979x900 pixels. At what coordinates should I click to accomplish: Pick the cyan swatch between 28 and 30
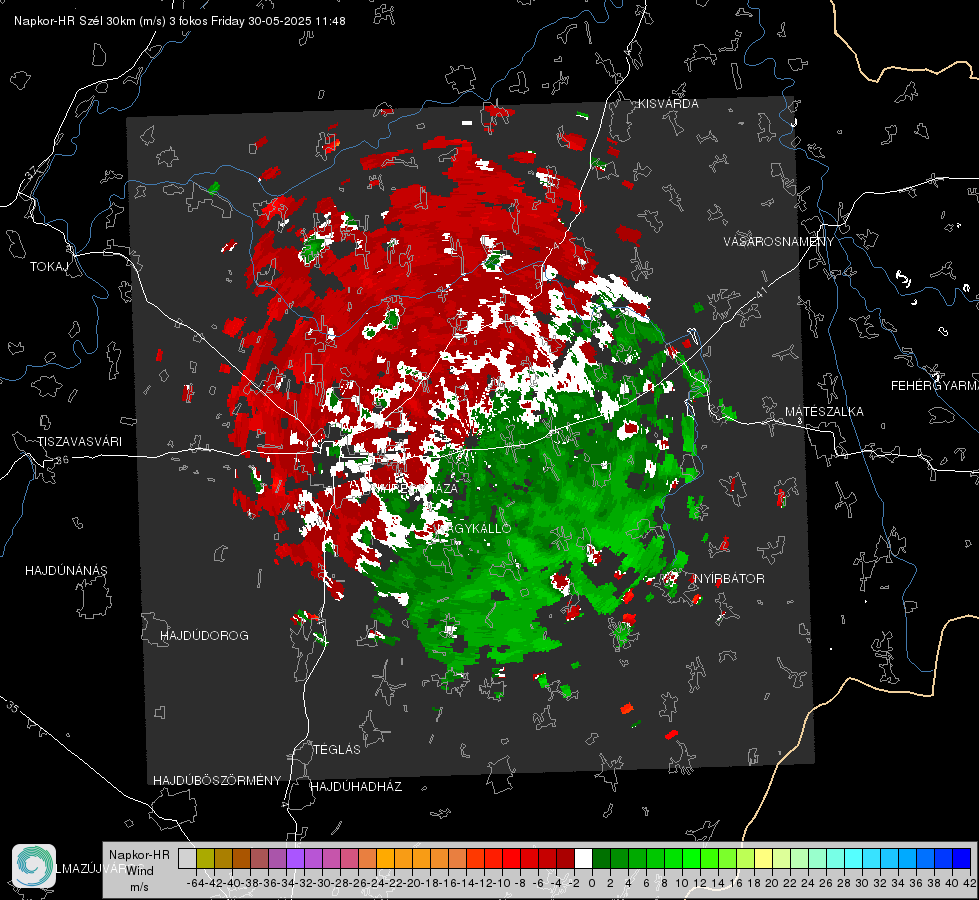(x=853, y=858)
